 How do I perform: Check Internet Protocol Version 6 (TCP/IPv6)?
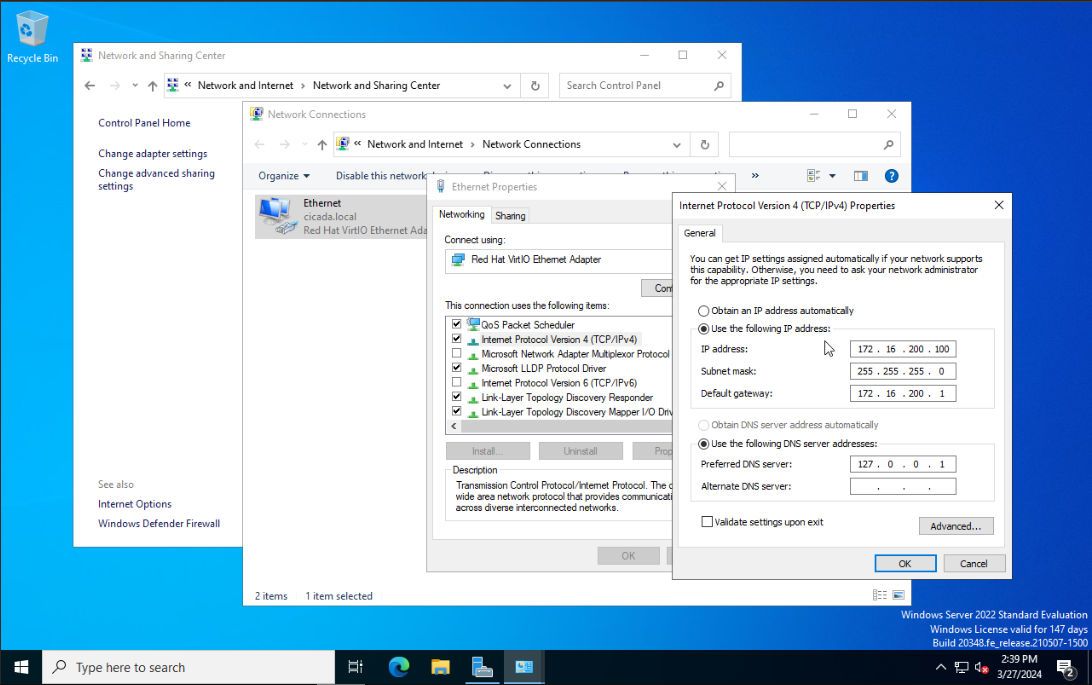coord(456,382)
